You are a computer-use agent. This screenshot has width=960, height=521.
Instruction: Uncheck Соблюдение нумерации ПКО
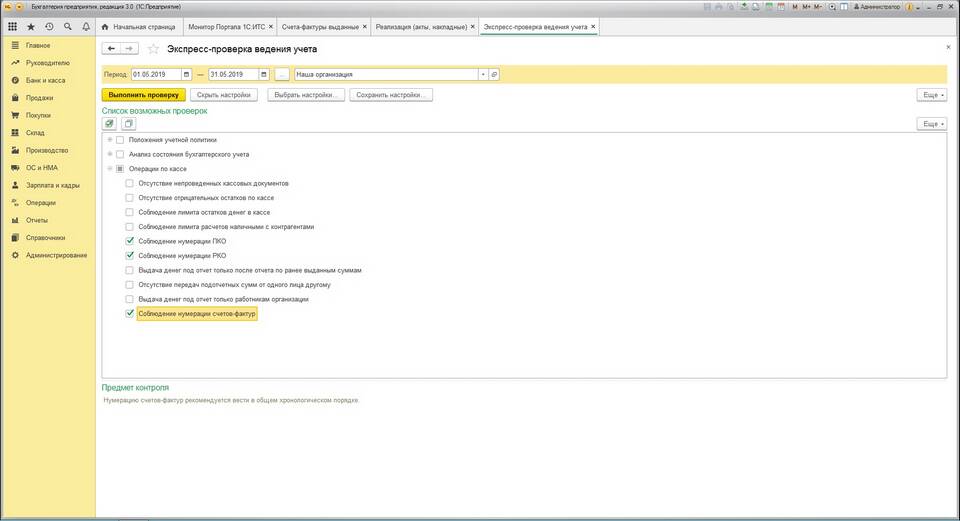[129, 241]
